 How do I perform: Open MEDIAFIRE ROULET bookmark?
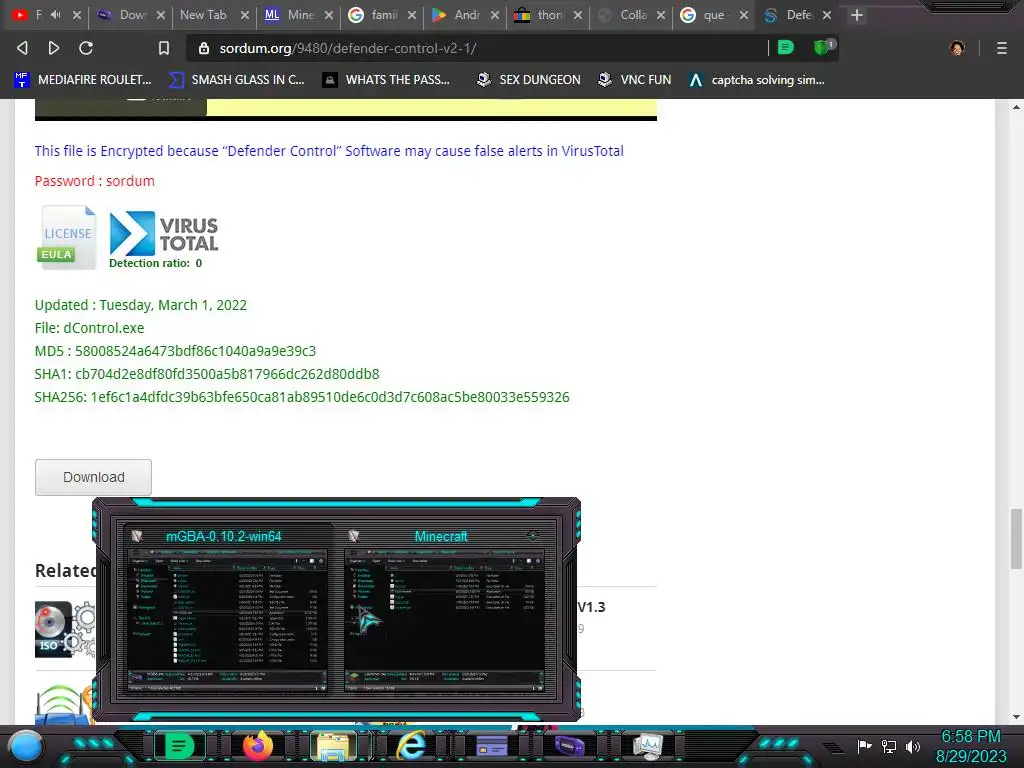[x=82, y=80]
